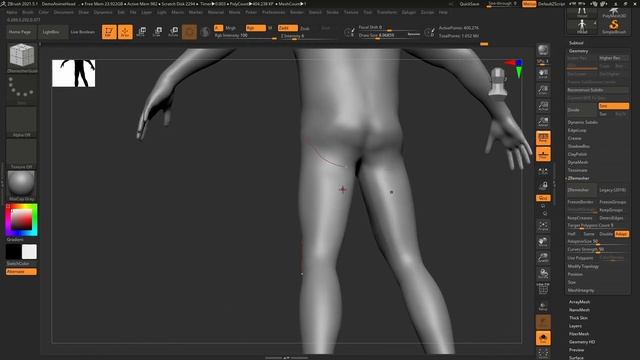Open the stroke type dots selector
The height and width of the screenshot is (360, 640).
click(21, 88)
